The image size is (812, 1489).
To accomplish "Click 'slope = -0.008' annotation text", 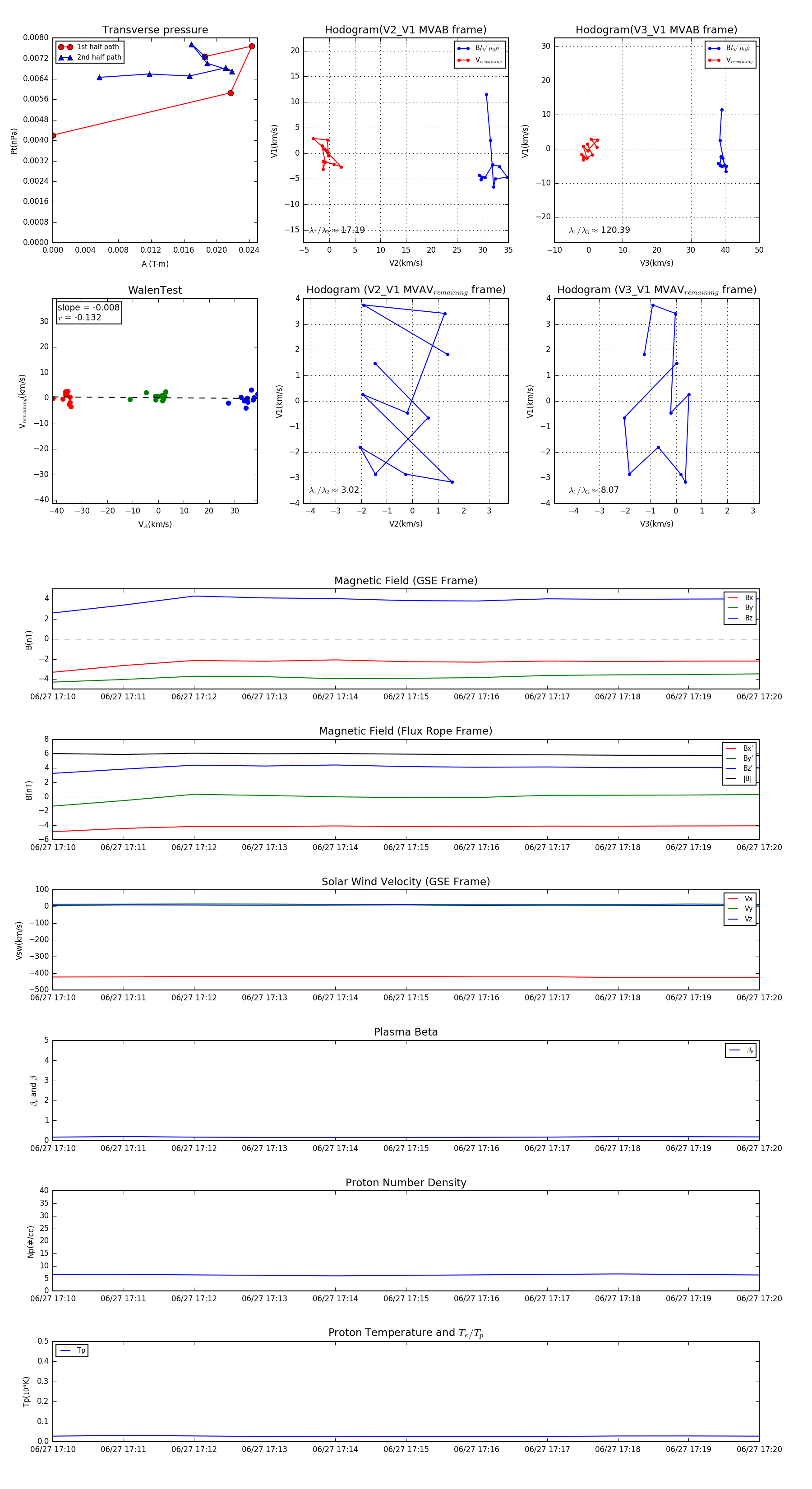I will 88,308.
